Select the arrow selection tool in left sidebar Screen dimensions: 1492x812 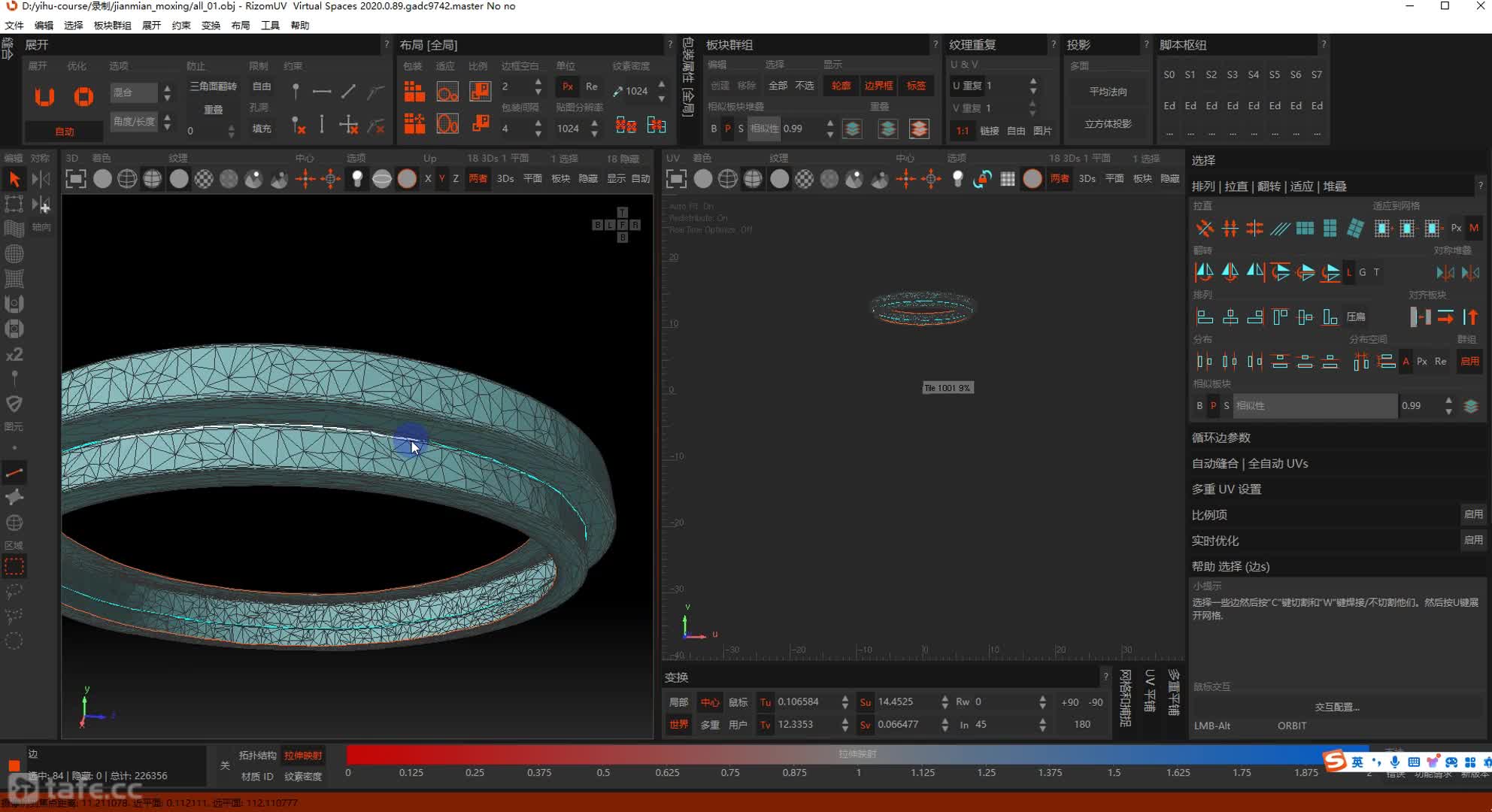point(14,179)
